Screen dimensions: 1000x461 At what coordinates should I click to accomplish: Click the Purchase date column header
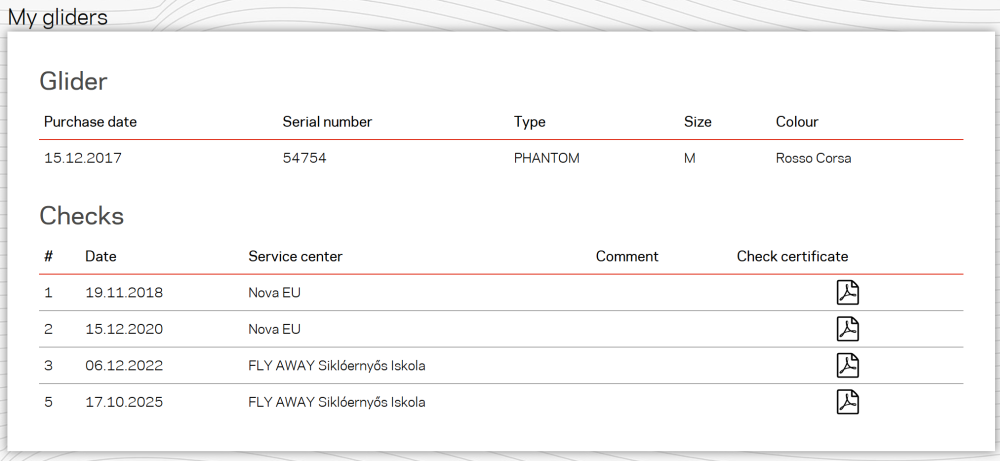click(90, 122)
